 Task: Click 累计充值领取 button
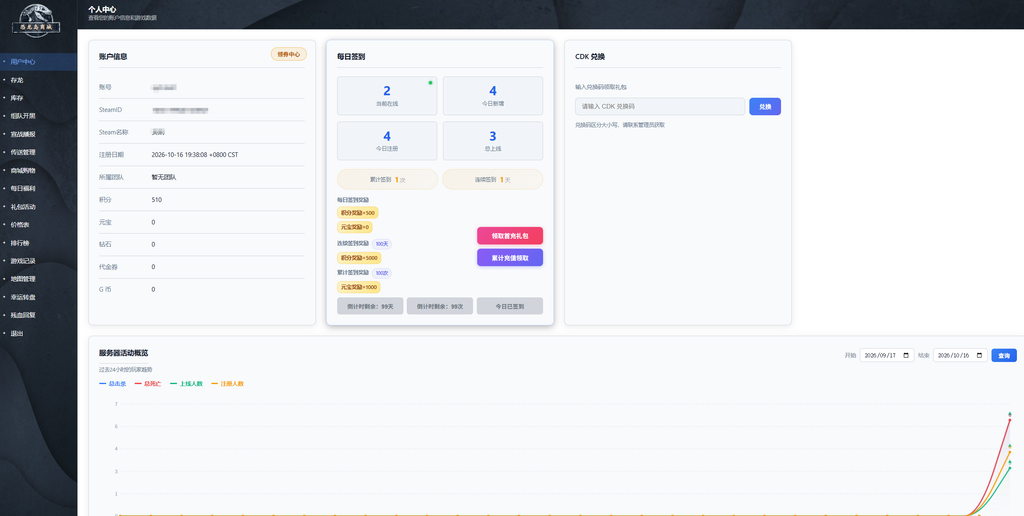coord(510,258)
